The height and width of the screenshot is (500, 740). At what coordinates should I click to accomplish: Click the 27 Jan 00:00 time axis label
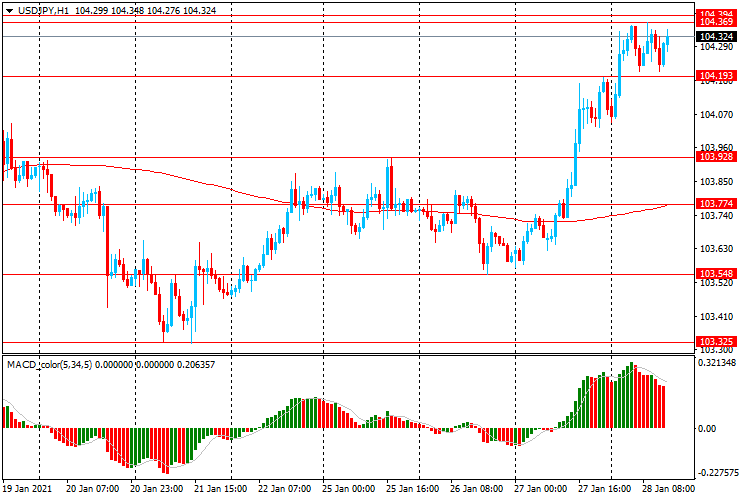[540, 488]
